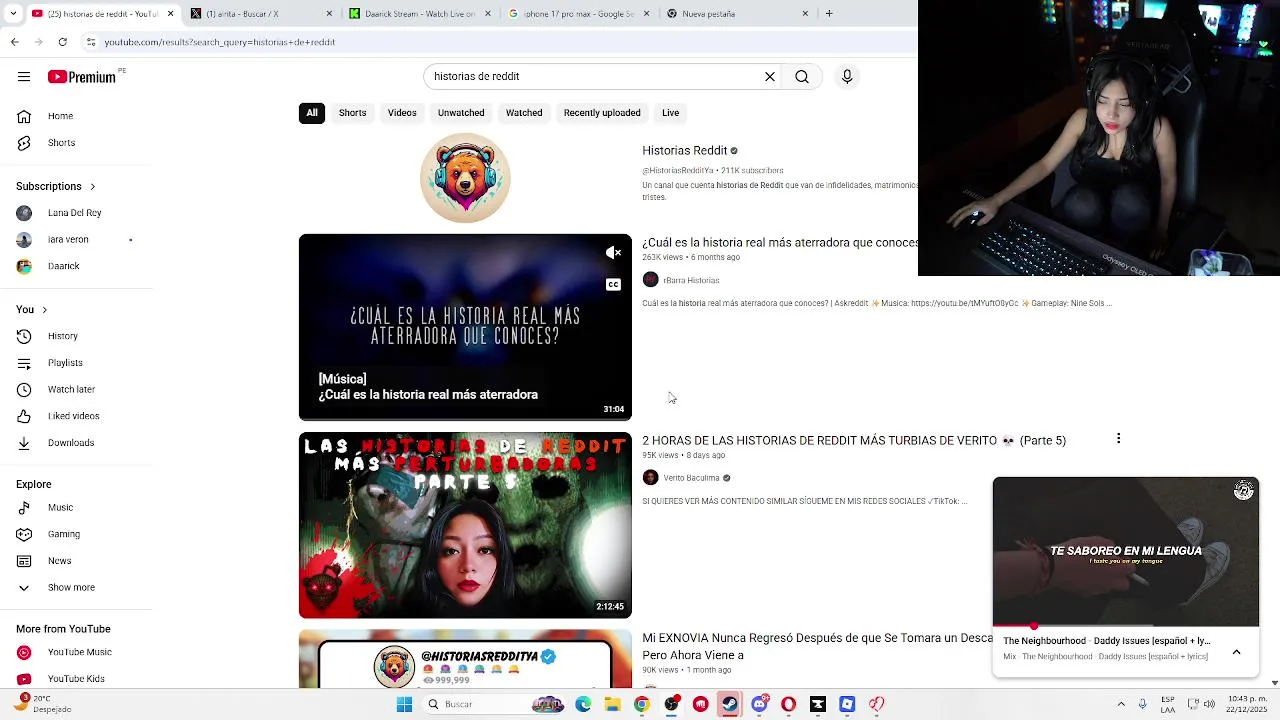Click the YouTube Premium logo
Image resolution: width=1280 pixels, height=720 pixels.
point(81,77)
